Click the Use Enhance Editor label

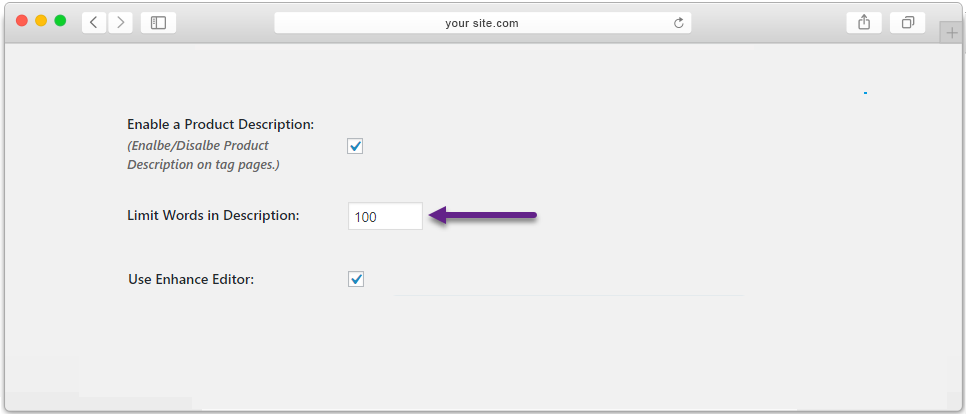tap(191, 280)
